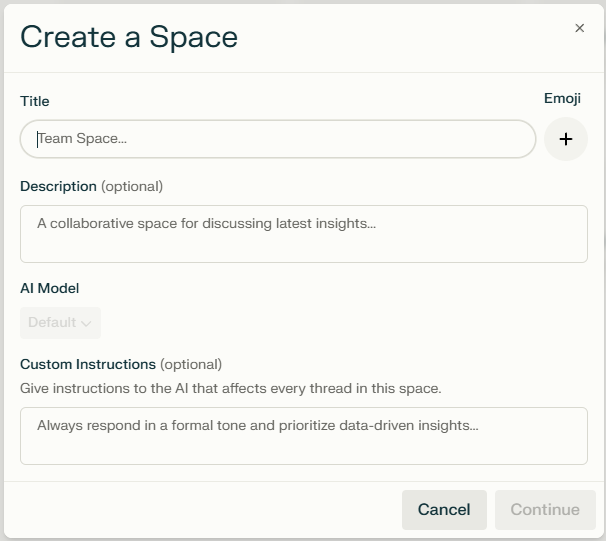The width and height of the screenshot is (606, 541).
Task: Click the 'Team Space...' placeholder text
Action: 82,139
